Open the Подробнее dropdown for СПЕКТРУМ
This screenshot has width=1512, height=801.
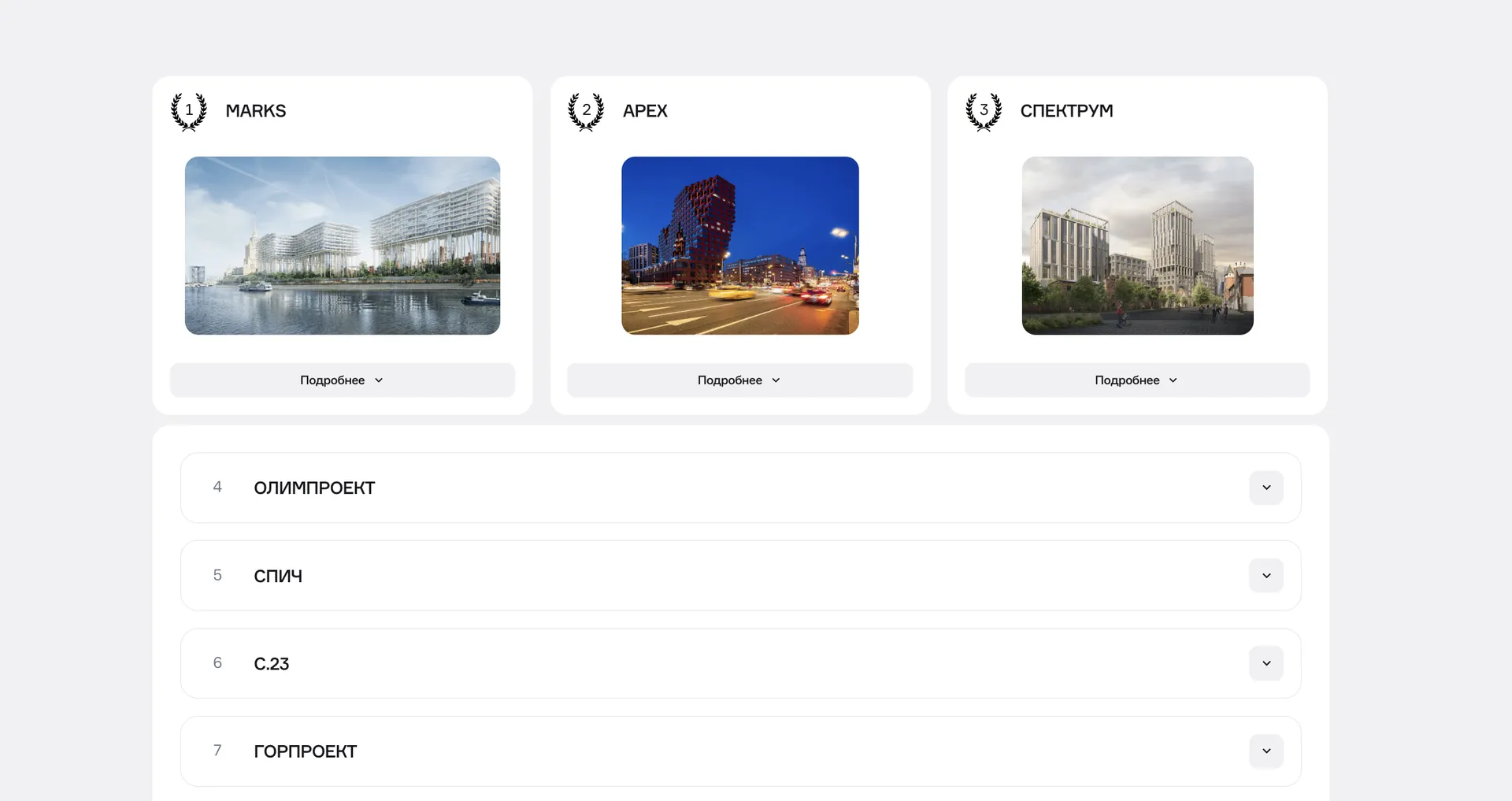(1137, 380)
